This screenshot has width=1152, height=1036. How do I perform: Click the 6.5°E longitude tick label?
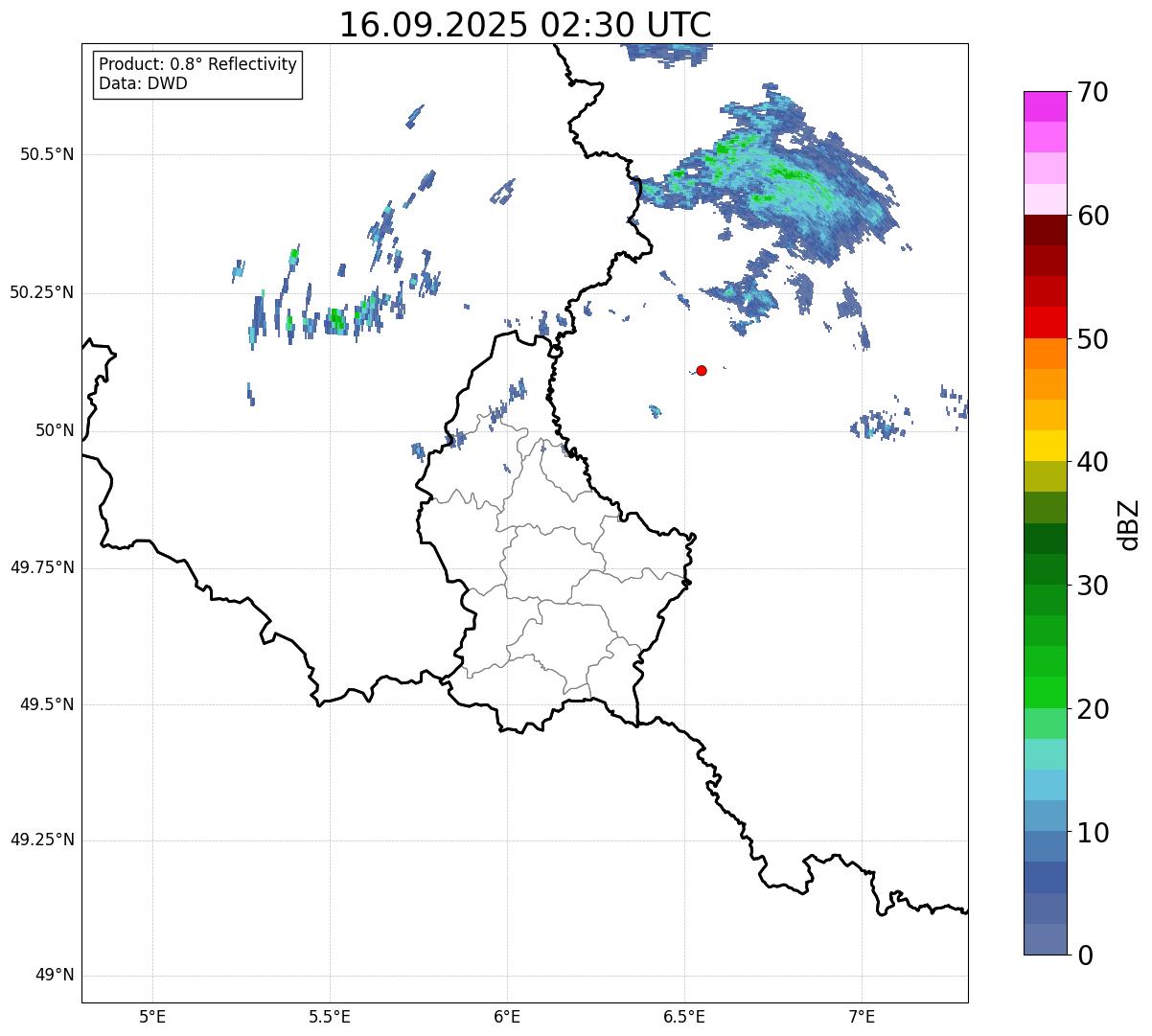684,1016
